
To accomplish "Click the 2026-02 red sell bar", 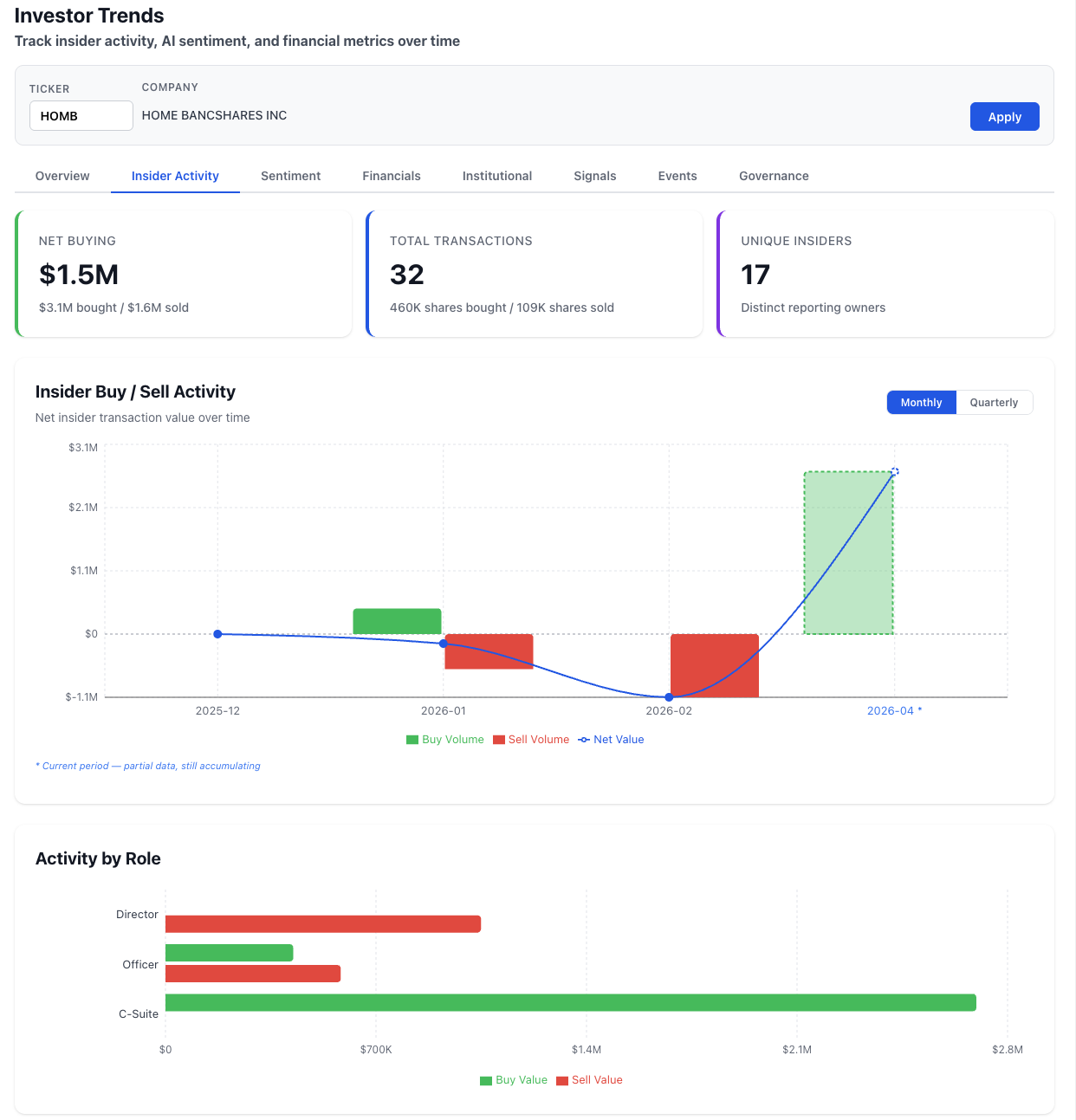I will pos(714,664).
